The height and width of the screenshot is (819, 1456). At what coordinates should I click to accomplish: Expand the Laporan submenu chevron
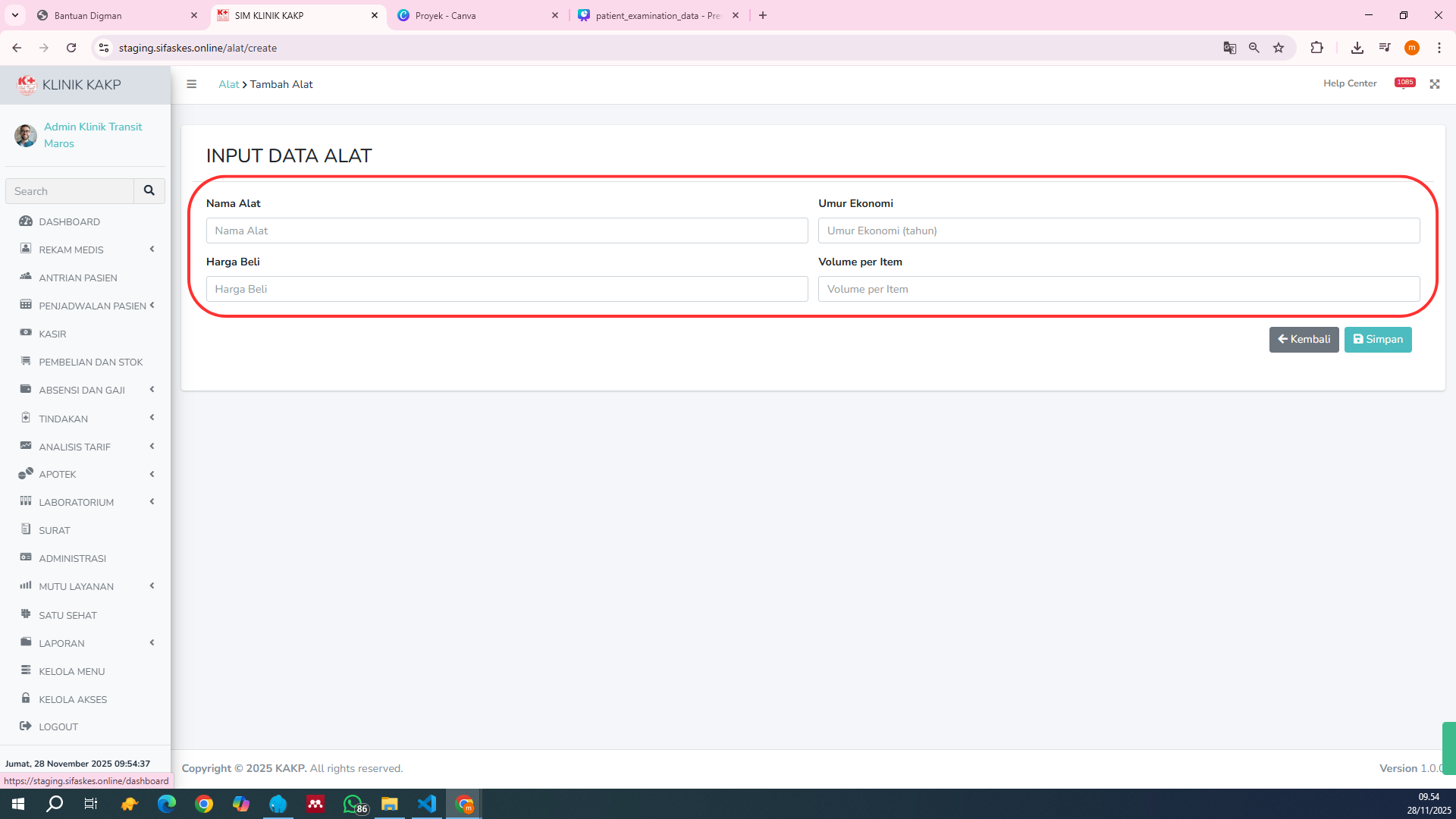152,642
